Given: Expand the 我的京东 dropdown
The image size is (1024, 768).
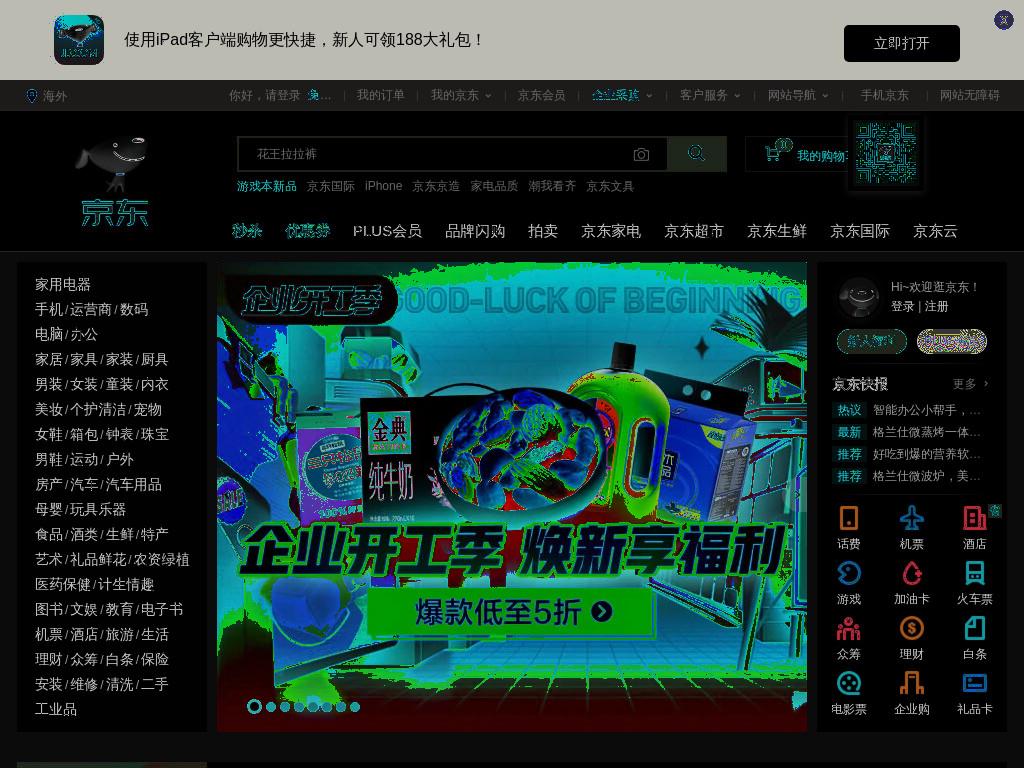Looking at the screenshot, I should tap(461, 95).
